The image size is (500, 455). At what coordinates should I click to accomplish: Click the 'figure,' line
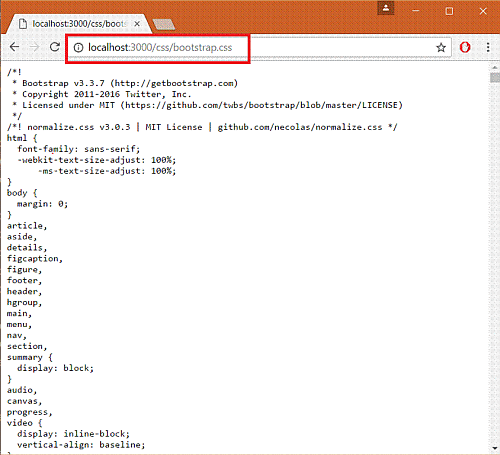coord(24,270)
